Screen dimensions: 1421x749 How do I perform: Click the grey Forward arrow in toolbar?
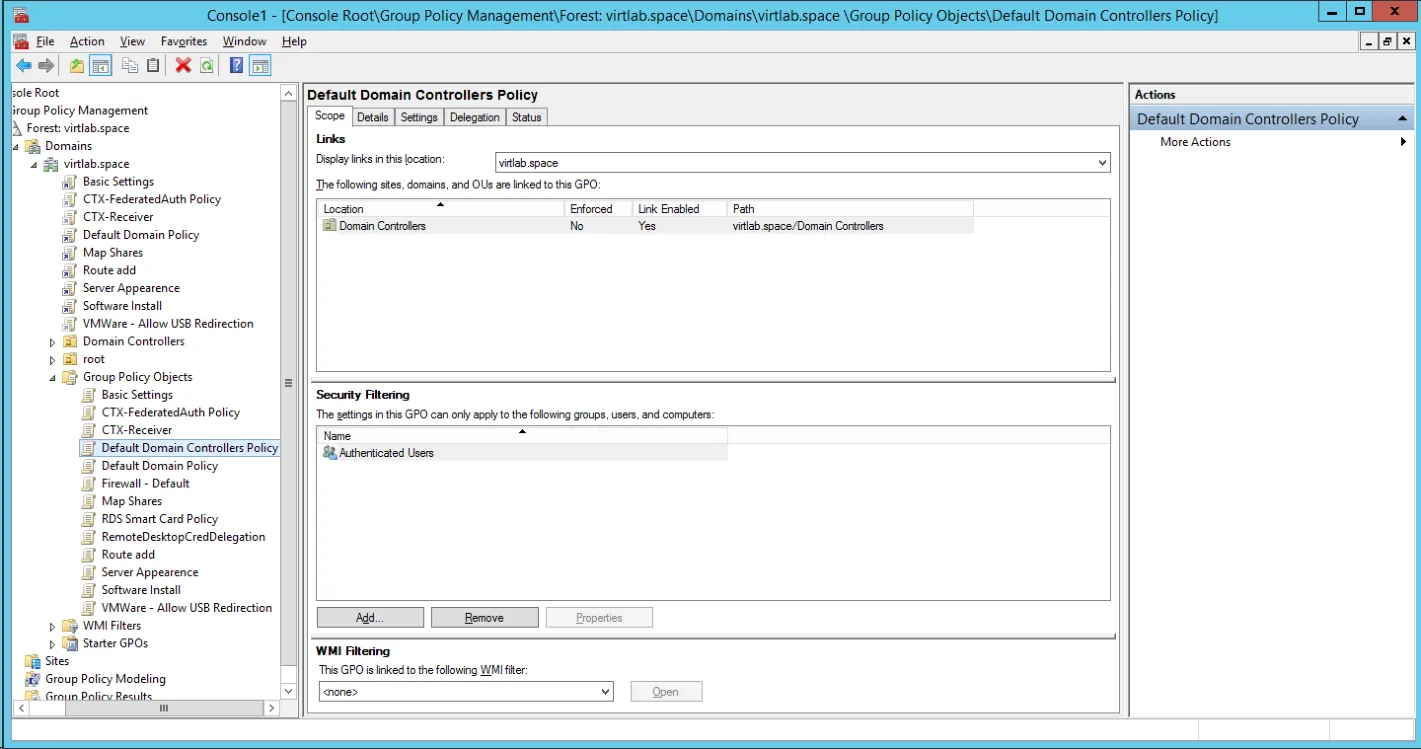(x=46, y=66)
